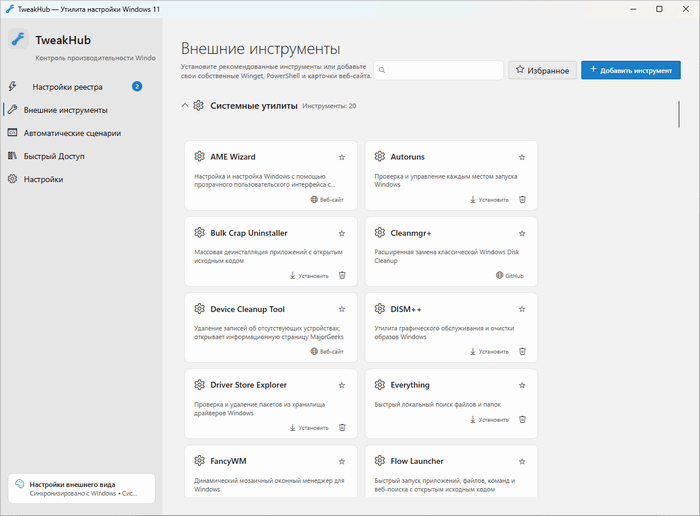Install DISM++ with Установить
This screenshot has height=516, width=700.
[489, 351]
